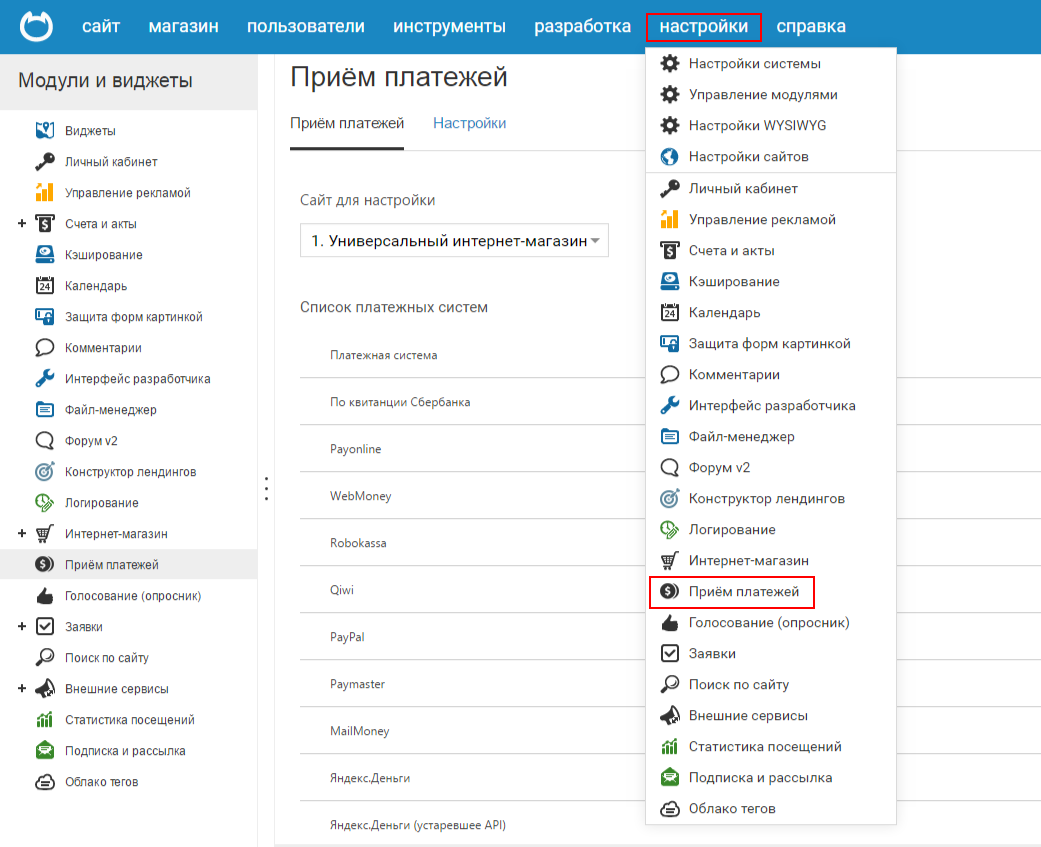Click the CMS logo icon in header
1041x847 pixels.
tap(36, 26)
